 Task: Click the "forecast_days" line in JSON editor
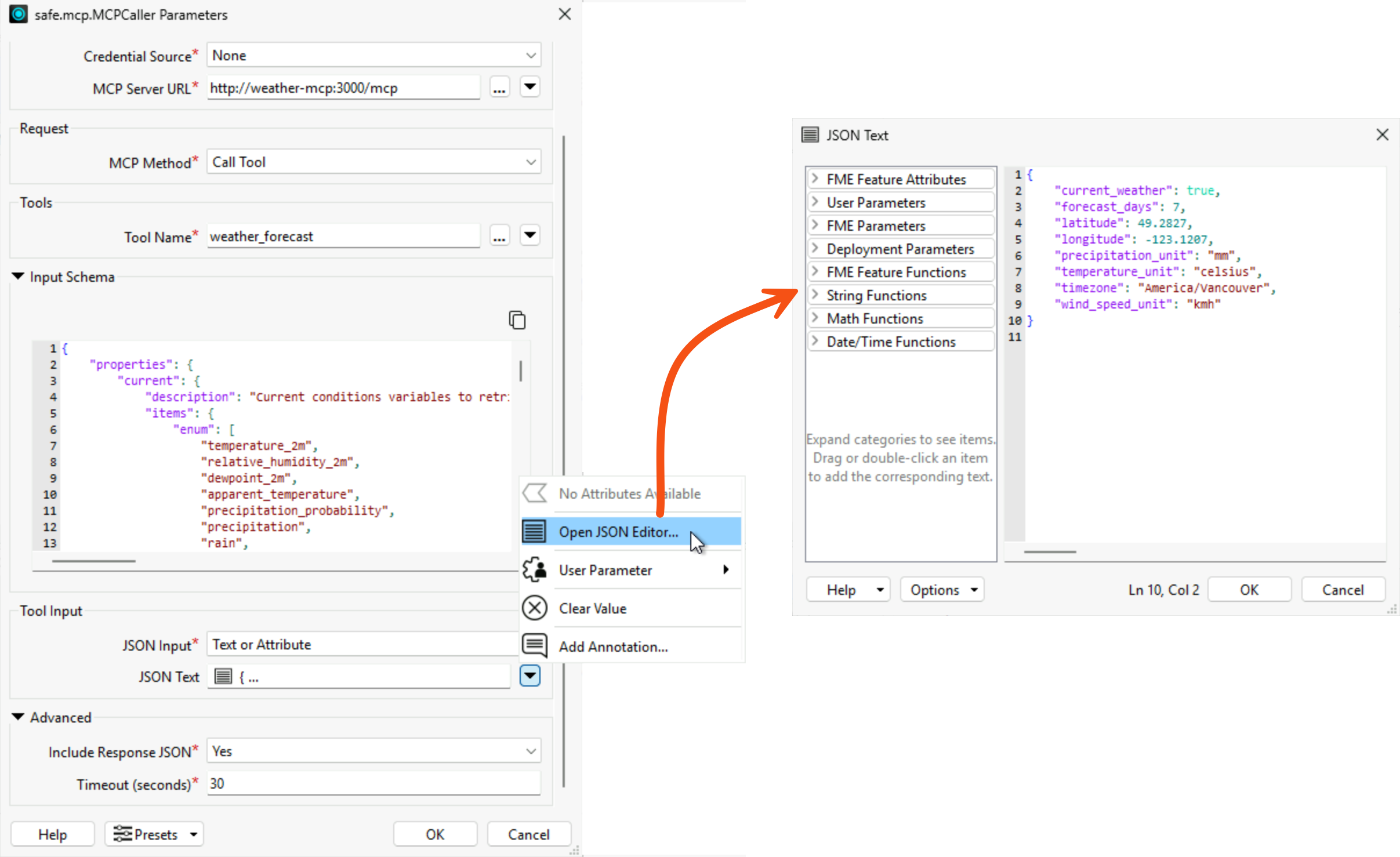pyautogui.click(x=1119, y=207)
